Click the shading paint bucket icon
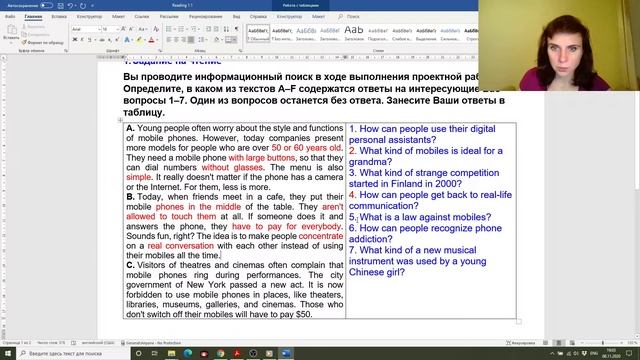640x360 pixels. point(217,40)
